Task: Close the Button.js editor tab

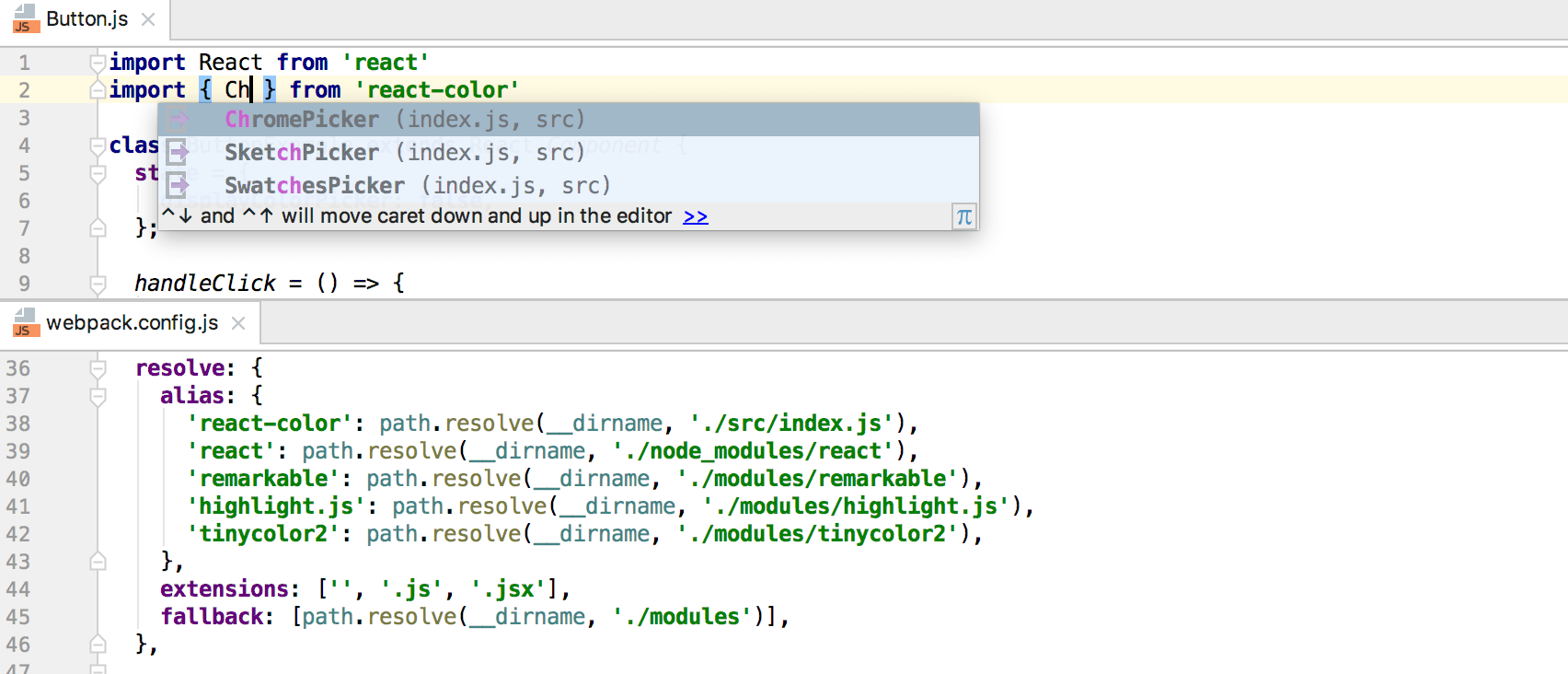Action: [149, 19]
